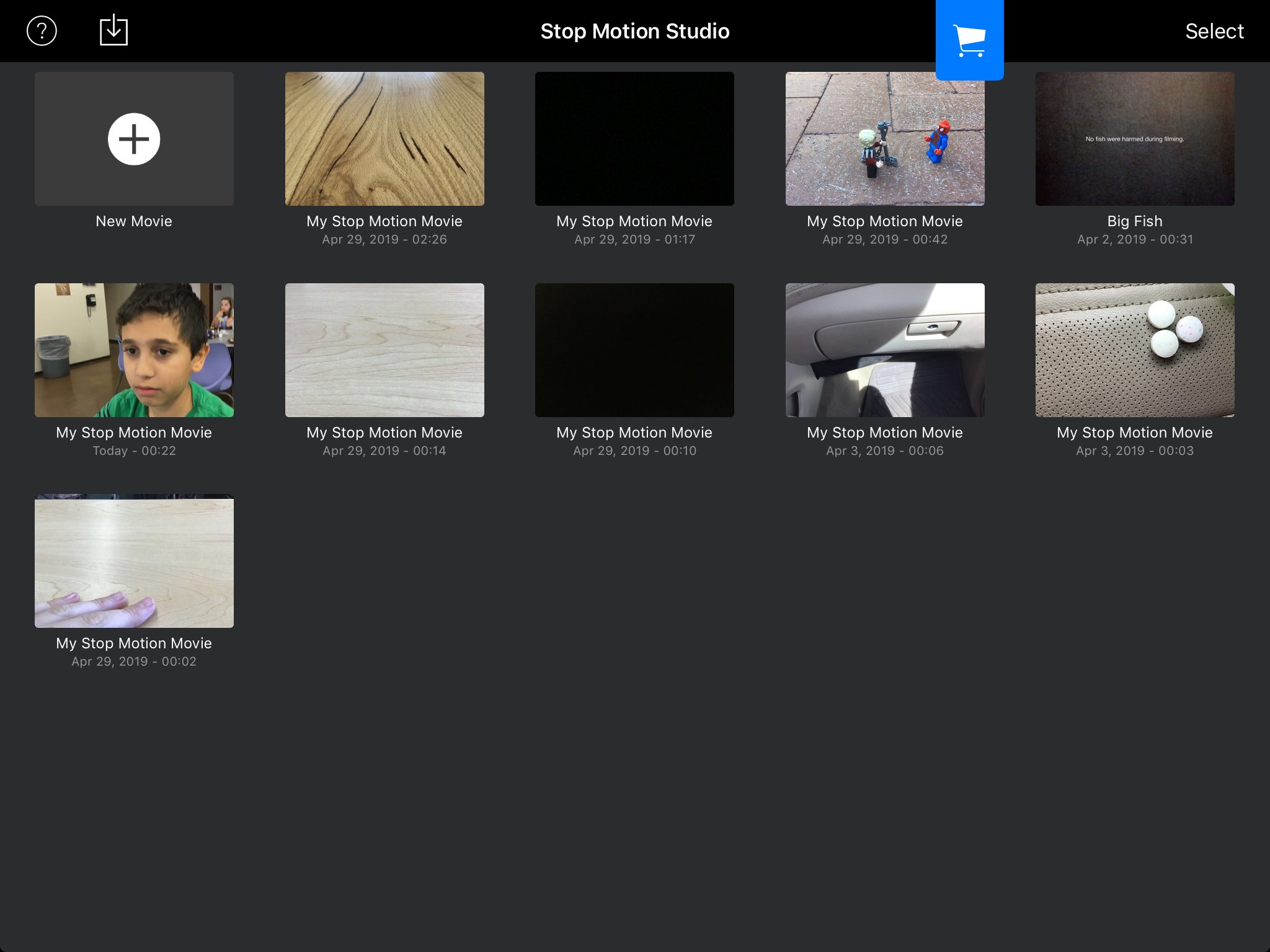Click the 'Apr 2, 2019 - 00:31' text
Image resolution: width=1270 pixels, height=952 pixels.
1135,239
